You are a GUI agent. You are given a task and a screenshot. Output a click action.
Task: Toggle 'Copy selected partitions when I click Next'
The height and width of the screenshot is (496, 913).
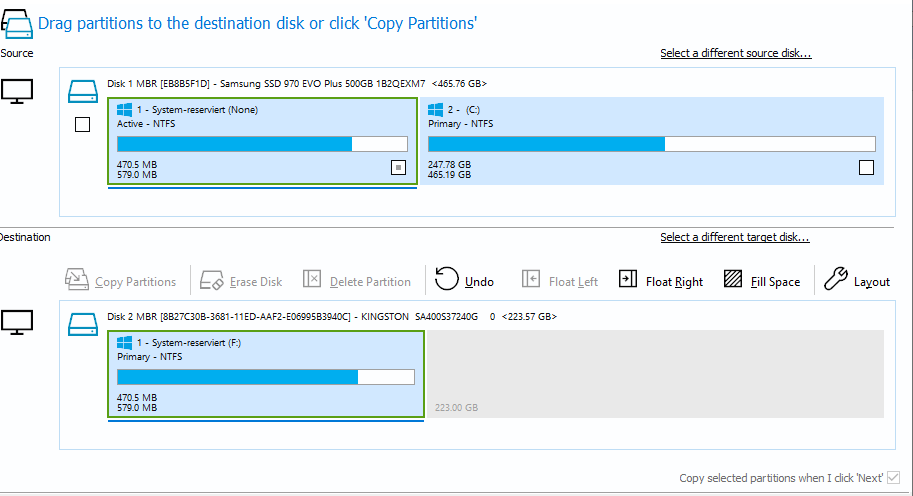893,478
